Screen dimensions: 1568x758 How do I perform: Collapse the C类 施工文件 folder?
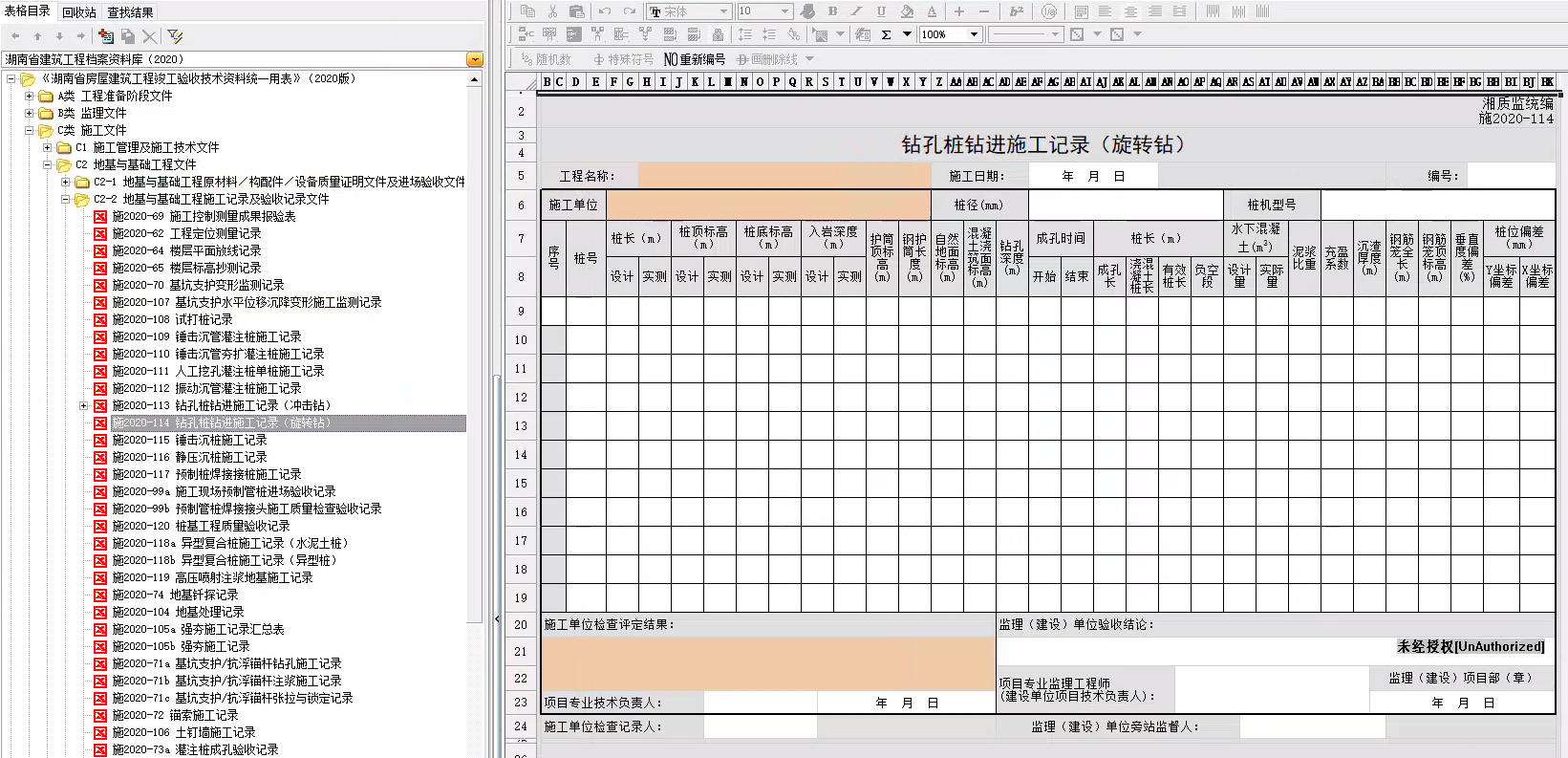tap(29, 131)
